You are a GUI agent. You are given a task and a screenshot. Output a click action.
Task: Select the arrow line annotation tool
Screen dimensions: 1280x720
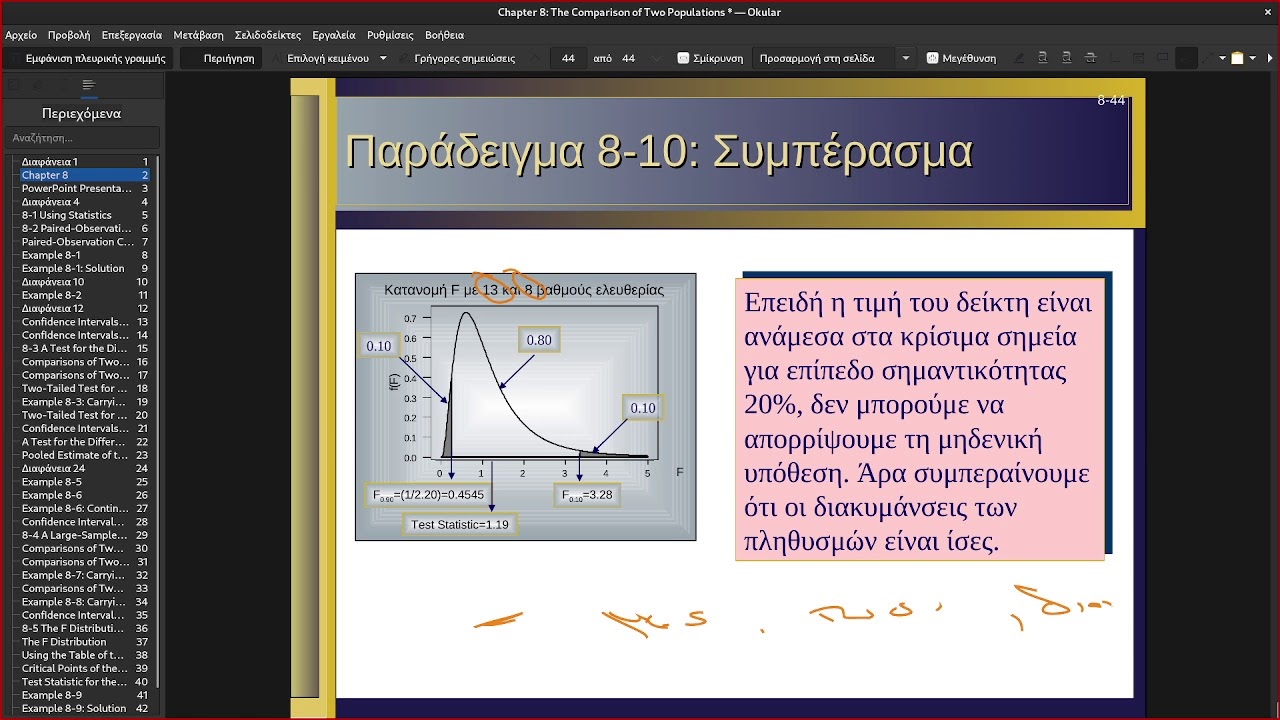point(1208,58)
